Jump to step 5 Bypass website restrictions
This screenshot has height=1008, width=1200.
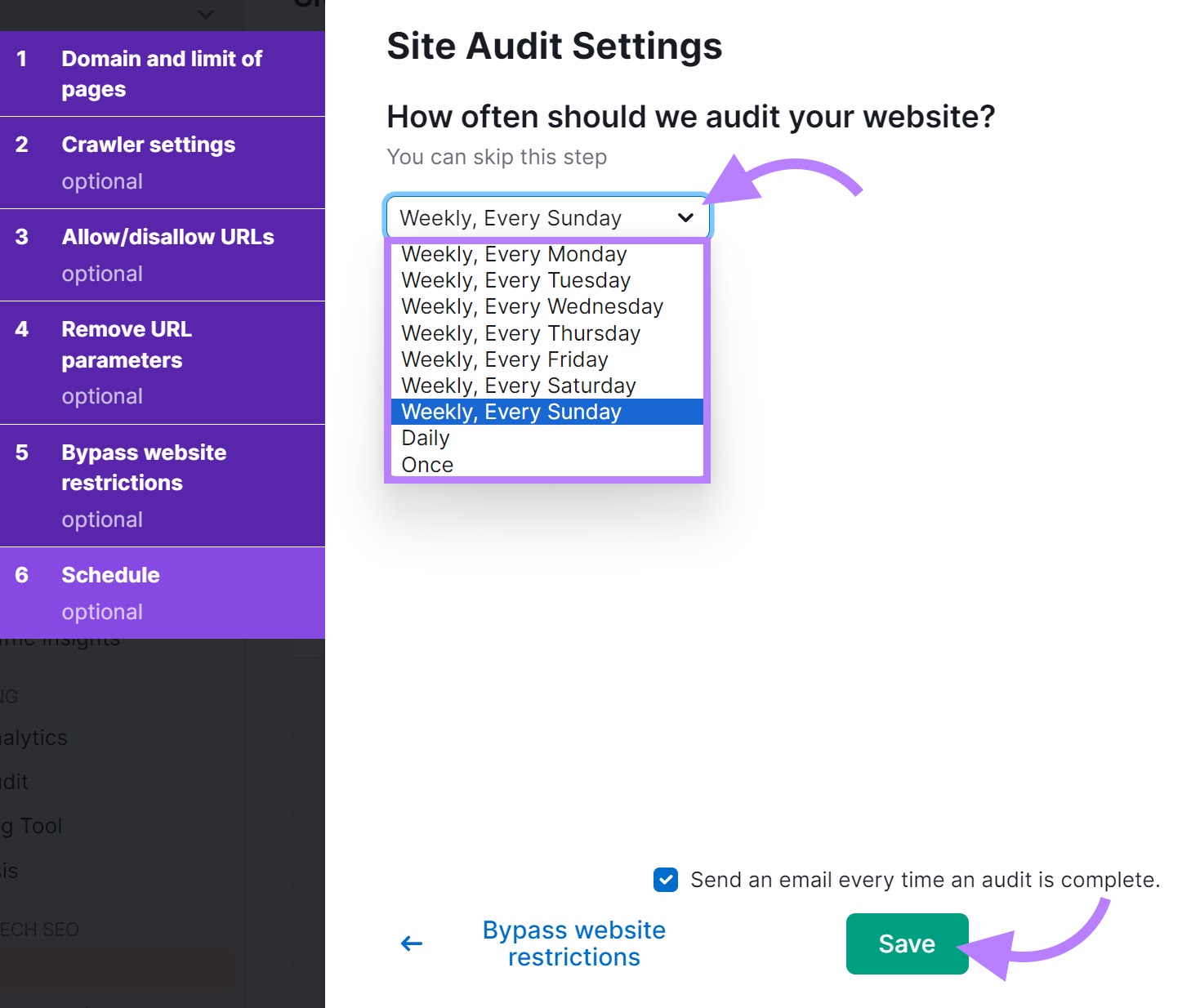pos(162,485)
